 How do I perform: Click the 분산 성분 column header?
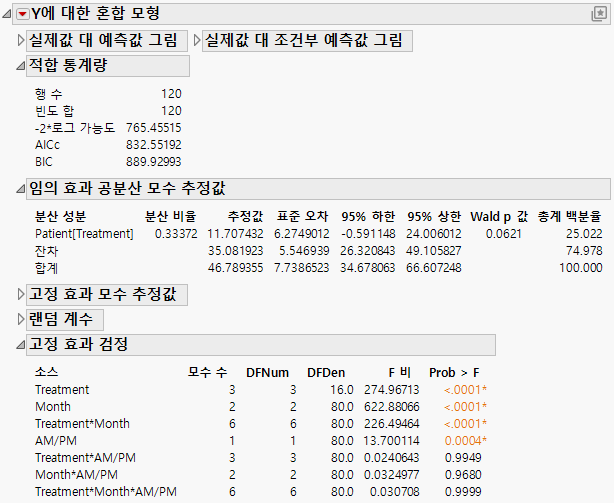(x=60, y=216)
